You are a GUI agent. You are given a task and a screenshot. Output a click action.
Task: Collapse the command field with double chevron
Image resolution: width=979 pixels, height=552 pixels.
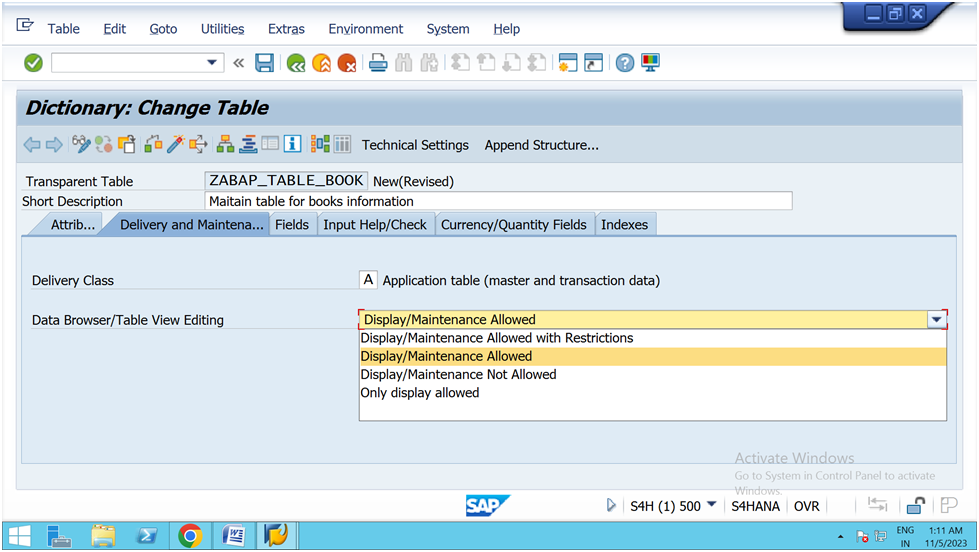[239, 62]
